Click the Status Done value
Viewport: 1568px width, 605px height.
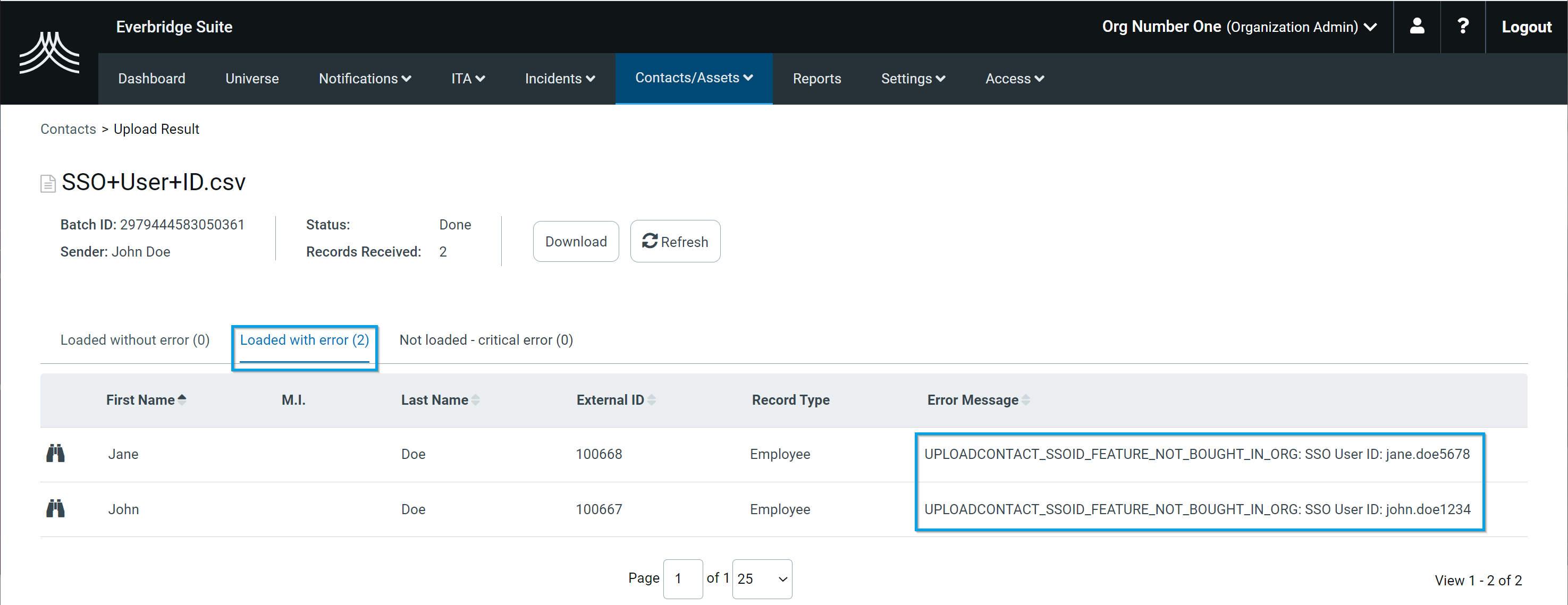tap(454, 224)
